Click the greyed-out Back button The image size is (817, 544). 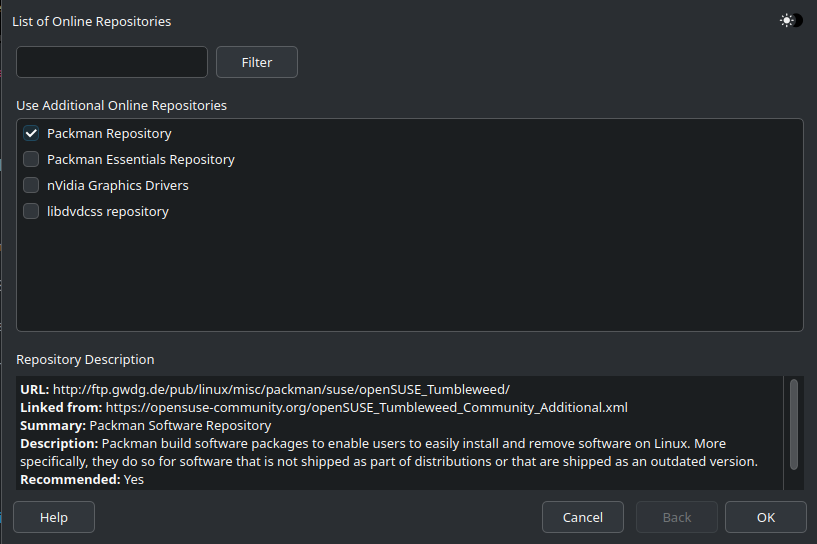point(677,517)
